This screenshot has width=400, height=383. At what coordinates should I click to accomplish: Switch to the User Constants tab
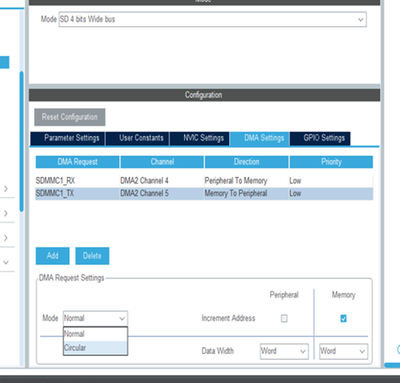coord(137,138)
